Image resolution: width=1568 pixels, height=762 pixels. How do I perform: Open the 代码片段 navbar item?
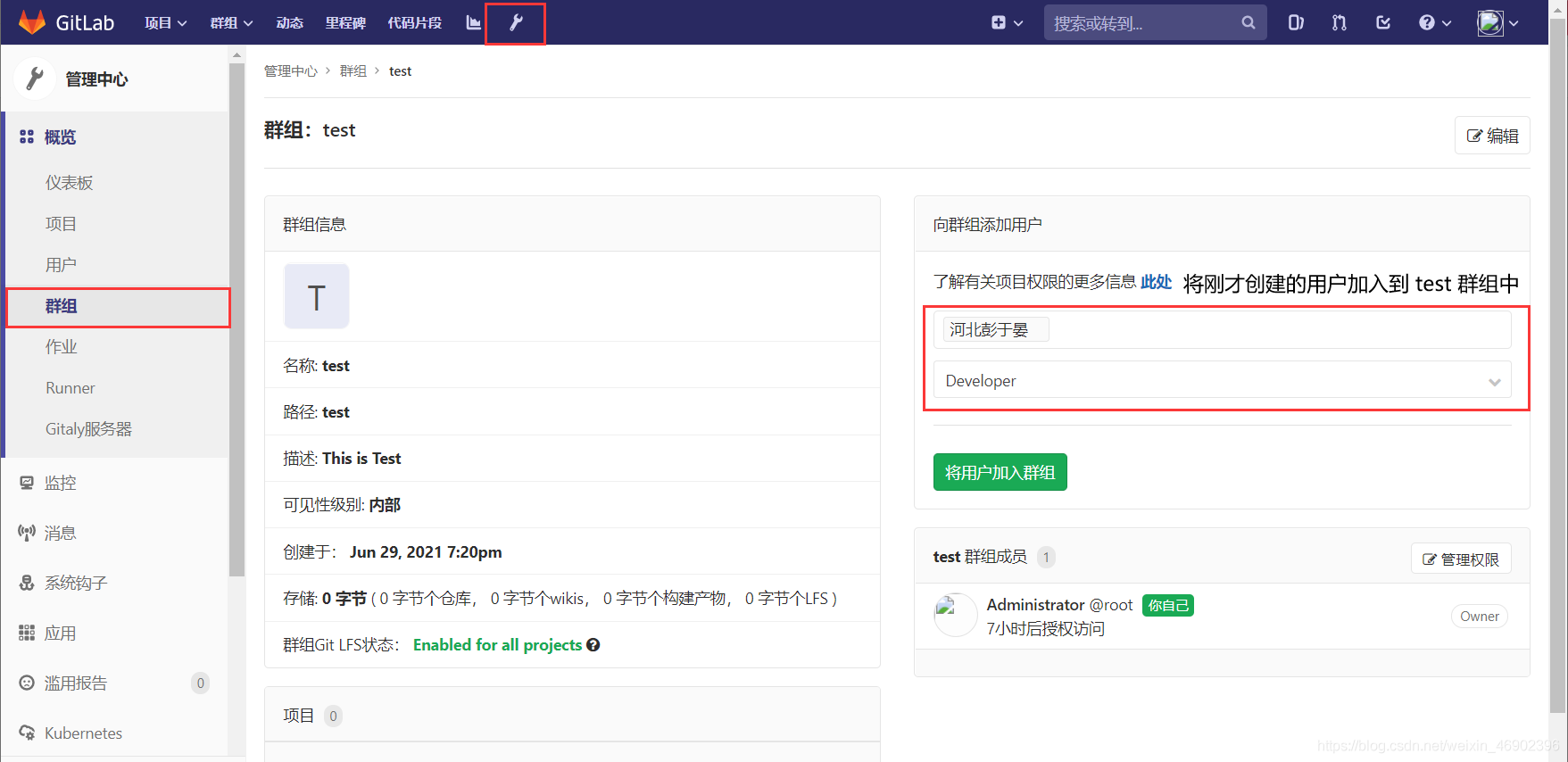415,22
